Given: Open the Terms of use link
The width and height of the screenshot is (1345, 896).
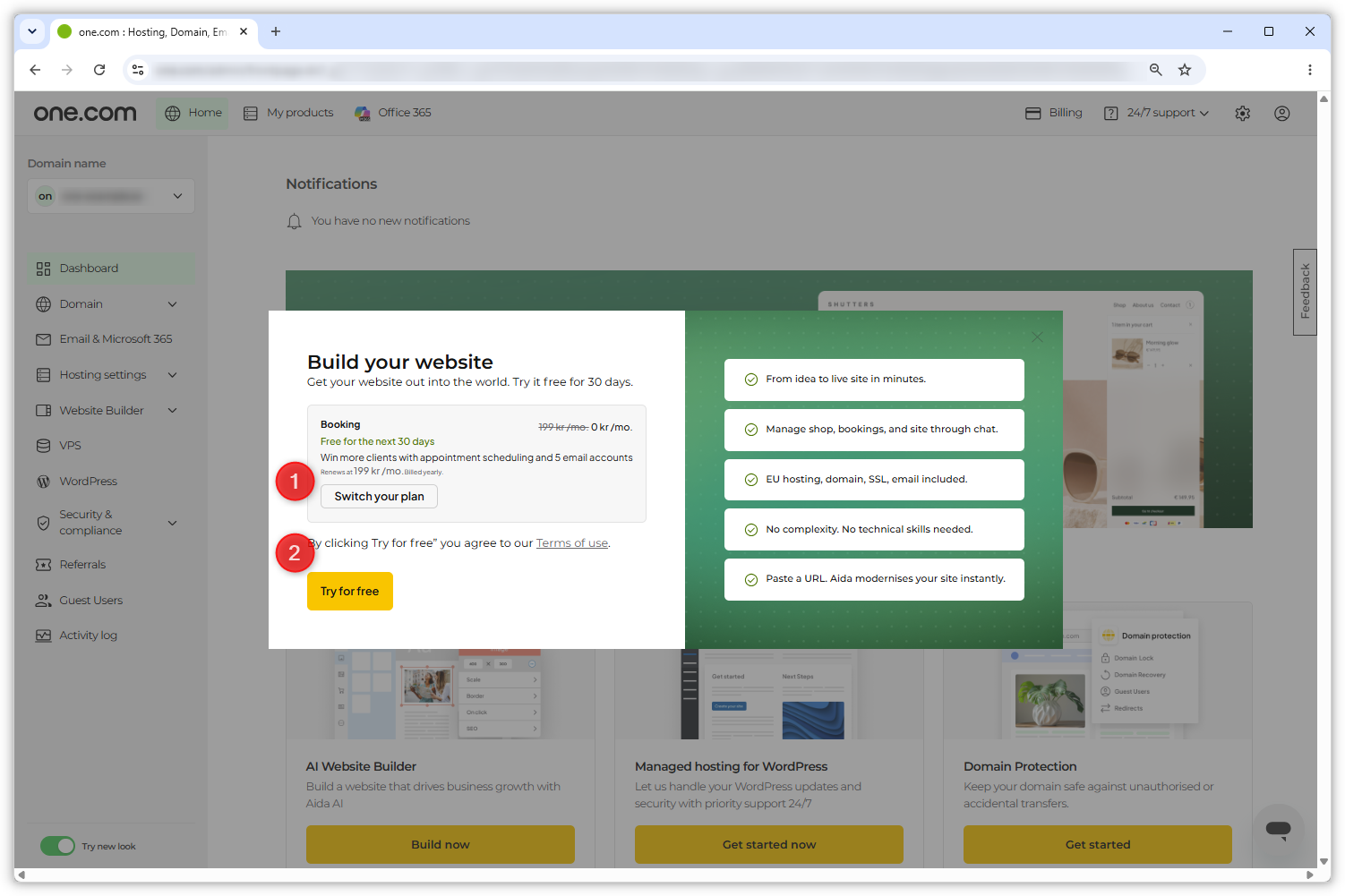Looking at the screenshot, I should pyautogui.click(x=572, y=543).
